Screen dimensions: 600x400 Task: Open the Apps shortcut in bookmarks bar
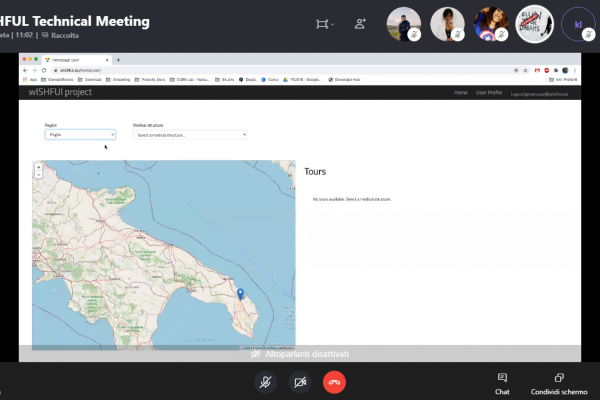click(x=30, y=80)
